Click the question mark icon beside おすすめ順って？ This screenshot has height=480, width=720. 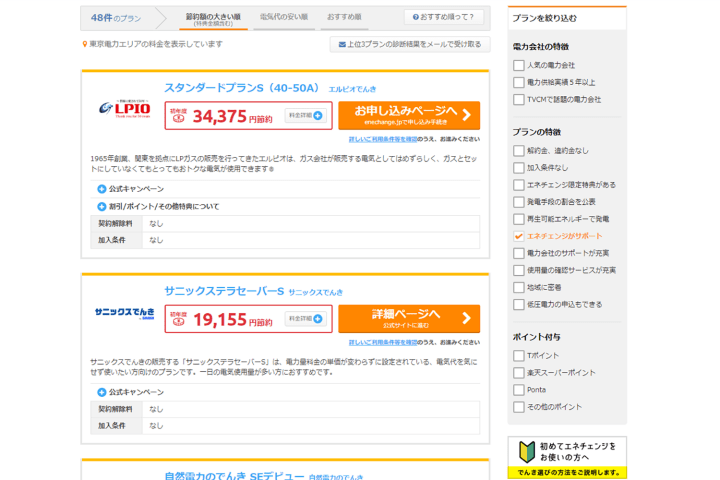pyautogui.click(x=416, y=17)
